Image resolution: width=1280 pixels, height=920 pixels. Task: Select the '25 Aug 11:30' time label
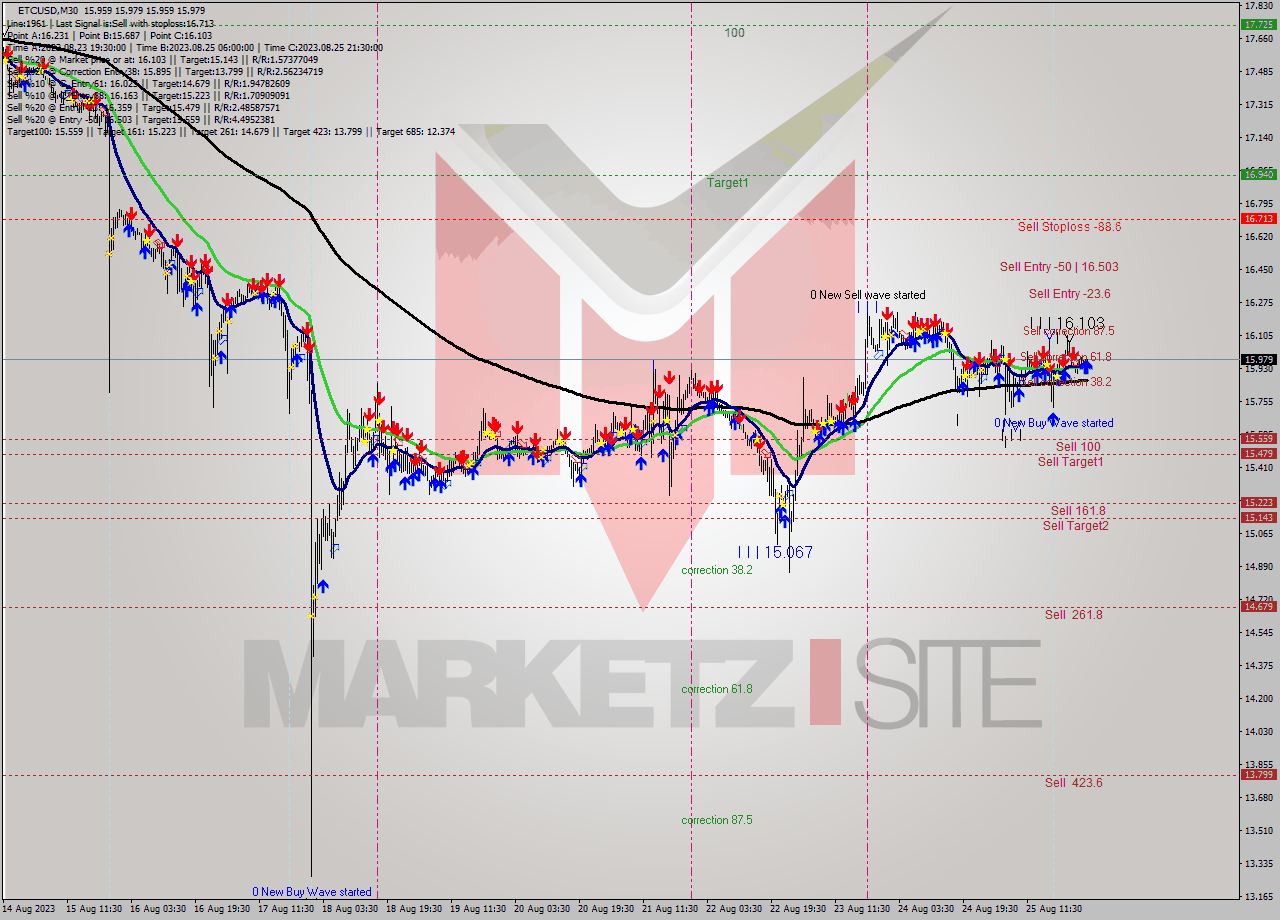tap(1054, 909)
